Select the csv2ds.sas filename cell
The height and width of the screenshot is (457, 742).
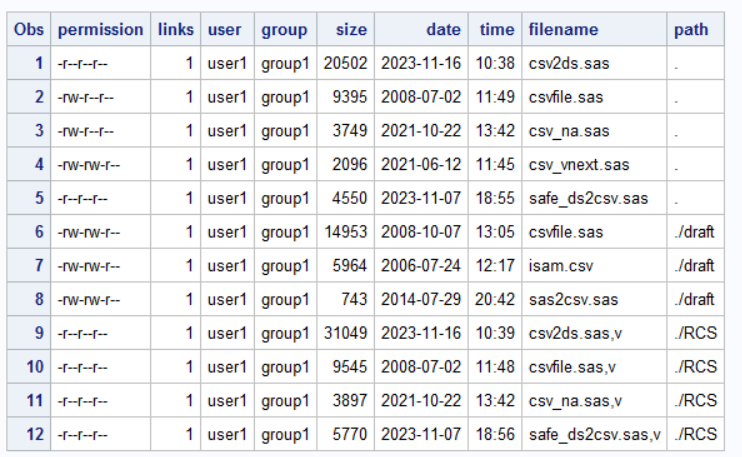click(570, 64)
